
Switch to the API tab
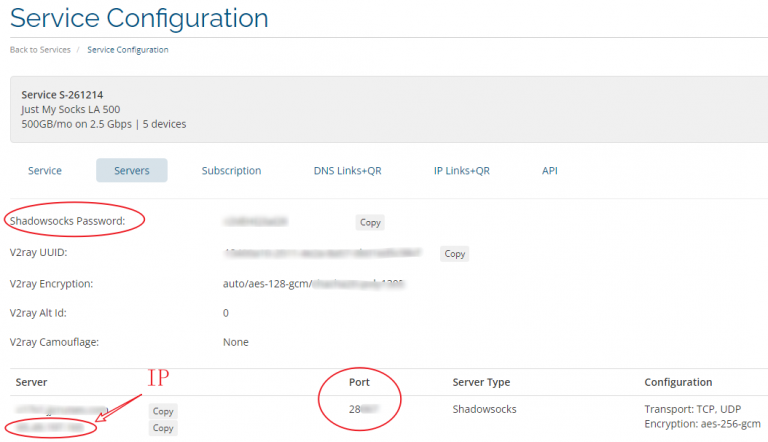(x=550, y=171)
